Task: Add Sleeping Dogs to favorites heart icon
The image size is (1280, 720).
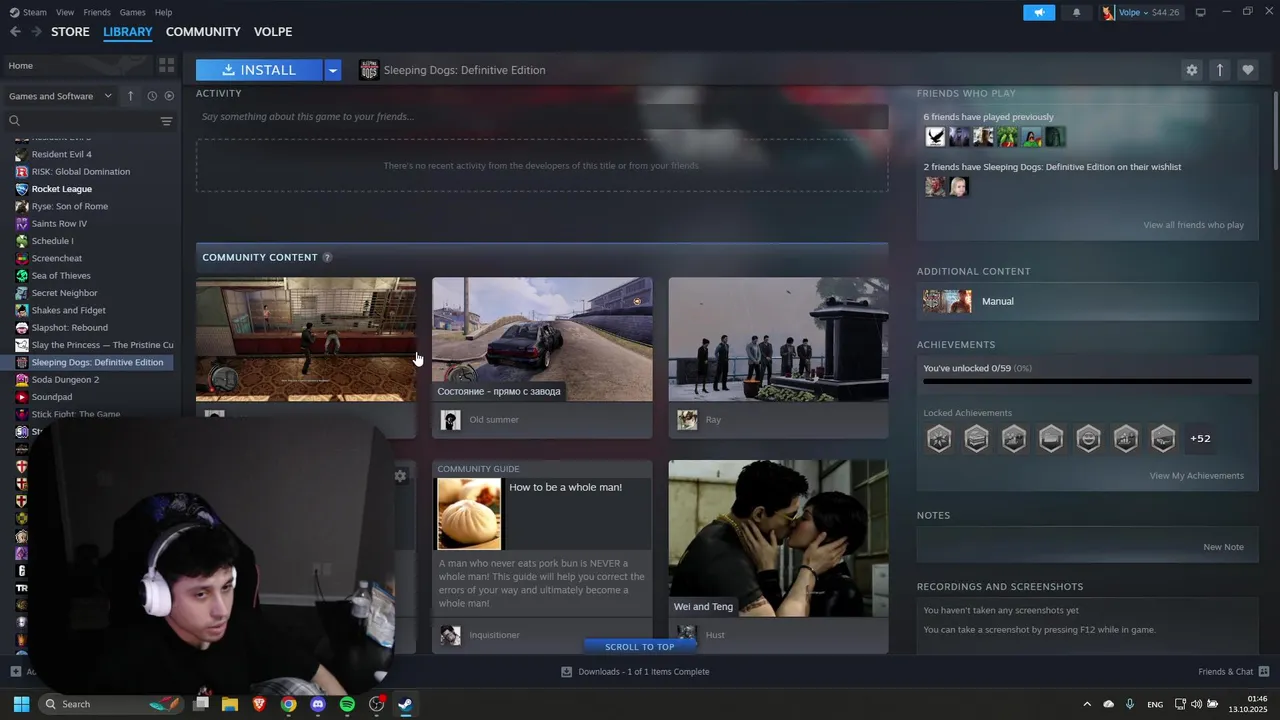Action: coord(1247,70)
